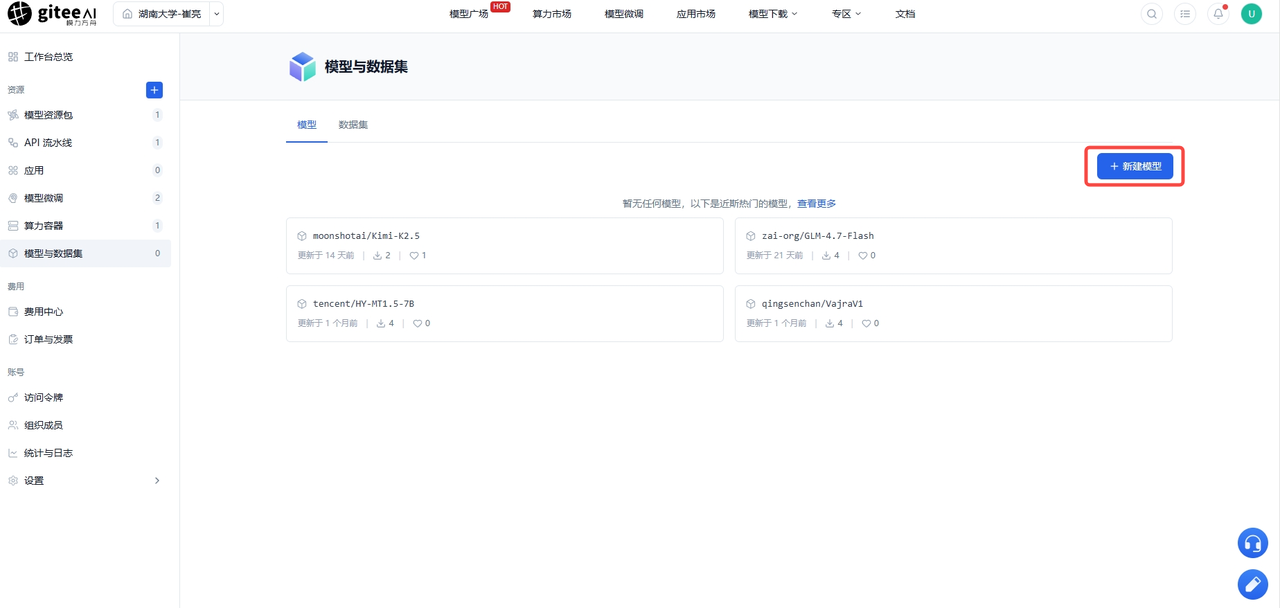Click the Gitee AI logo
The height and width of the screenshot is (608, 1280).
click(x=53, y=14)
